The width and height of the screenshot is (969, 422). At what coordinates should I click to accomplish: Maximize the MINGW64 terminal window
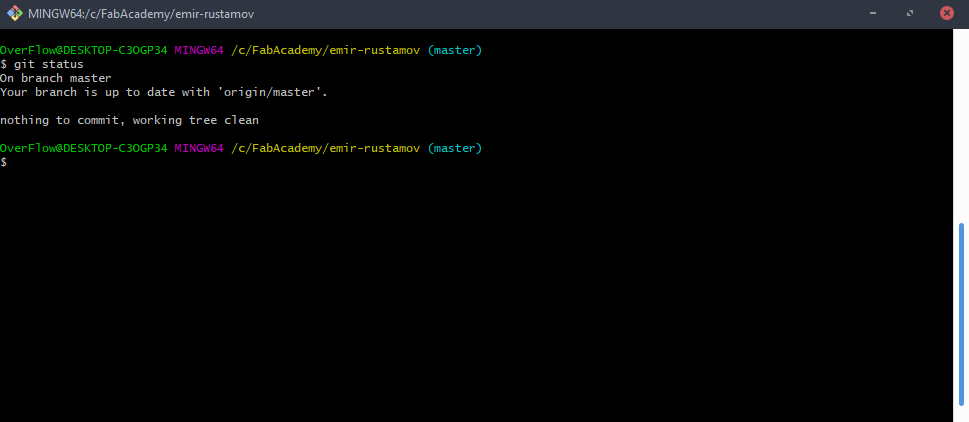[x=910, y=14]
